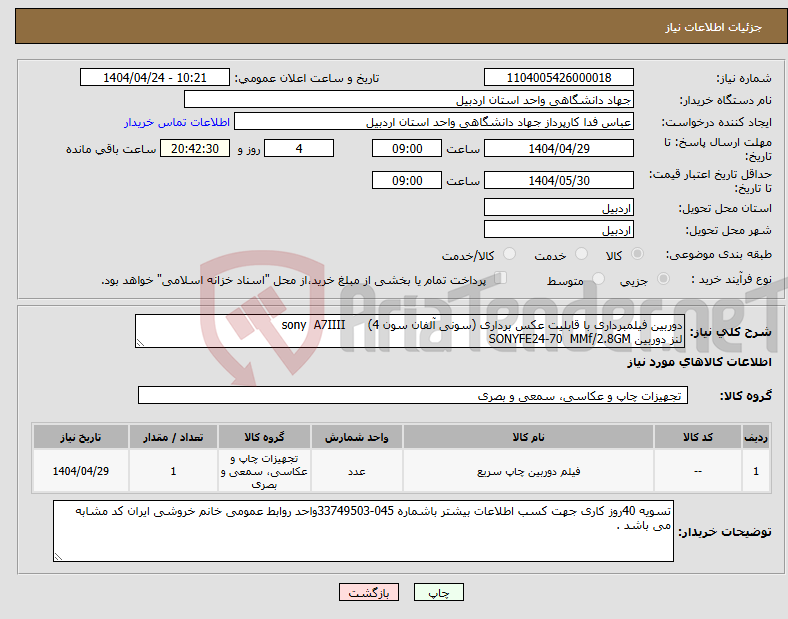The height and width of the screenshot is (619, 788).
Task: Click the remaining days field showing 4
Action: coord(299,148)
